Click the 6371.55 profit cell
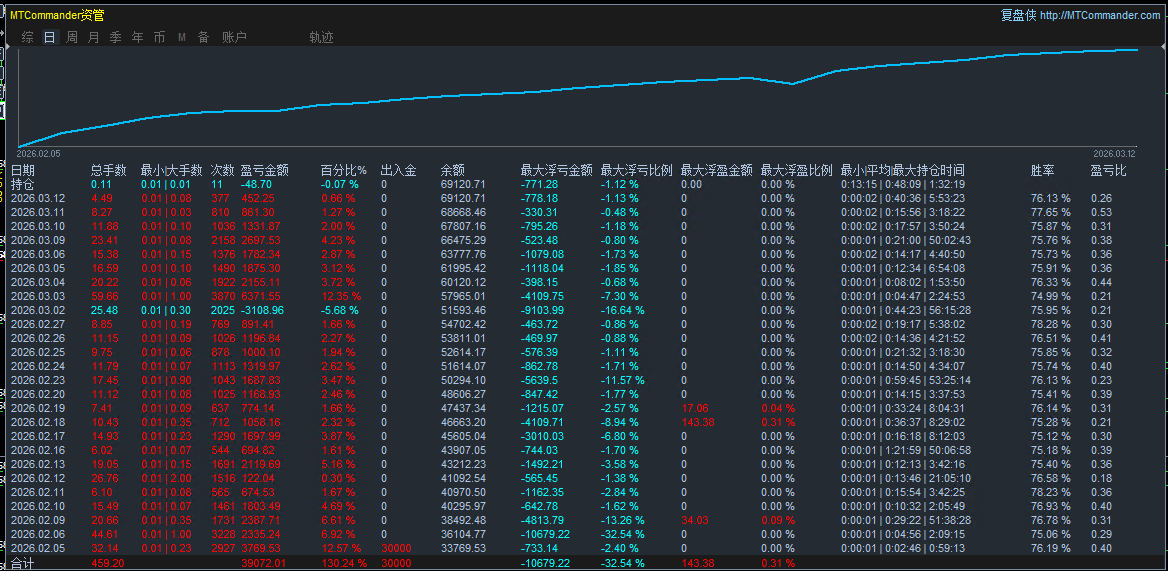The height and width of the screenshot is (571, 1168). coord(260,296)
